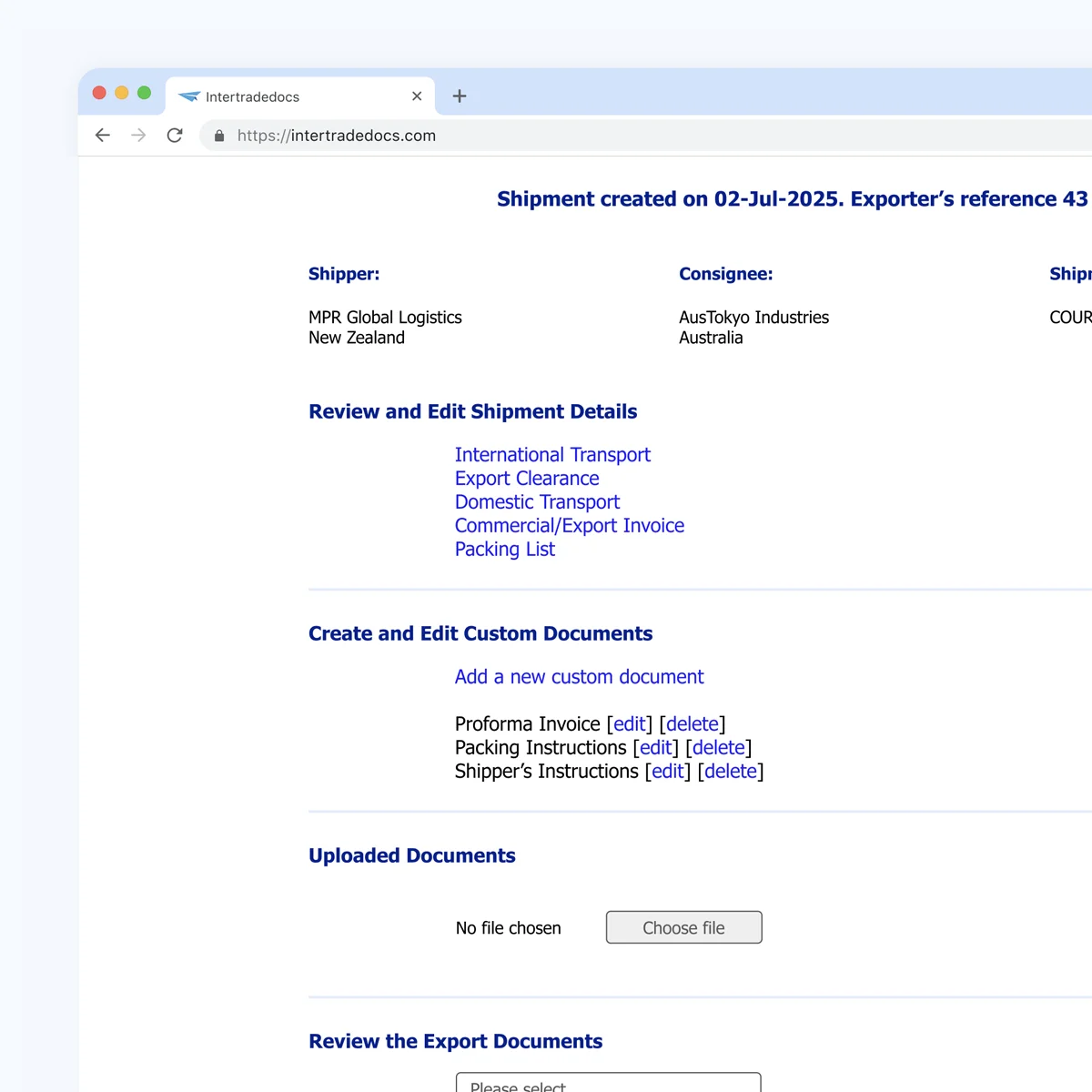Click the yellow minimize window button
The image size is (1092, 1092).
(122, 93)
